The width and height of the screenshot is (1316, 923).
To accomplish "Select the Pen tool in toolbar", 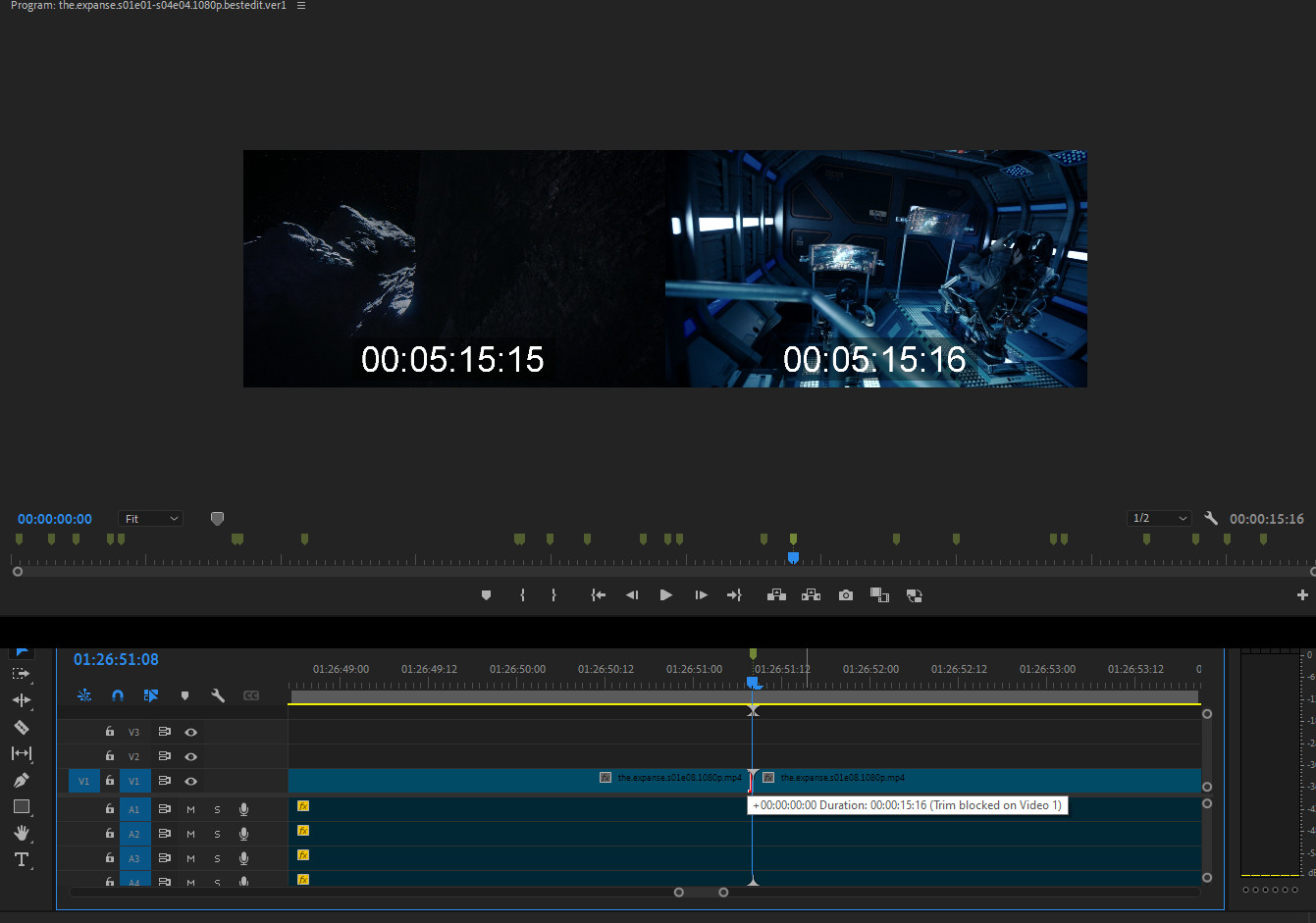I will pos(21,780).
